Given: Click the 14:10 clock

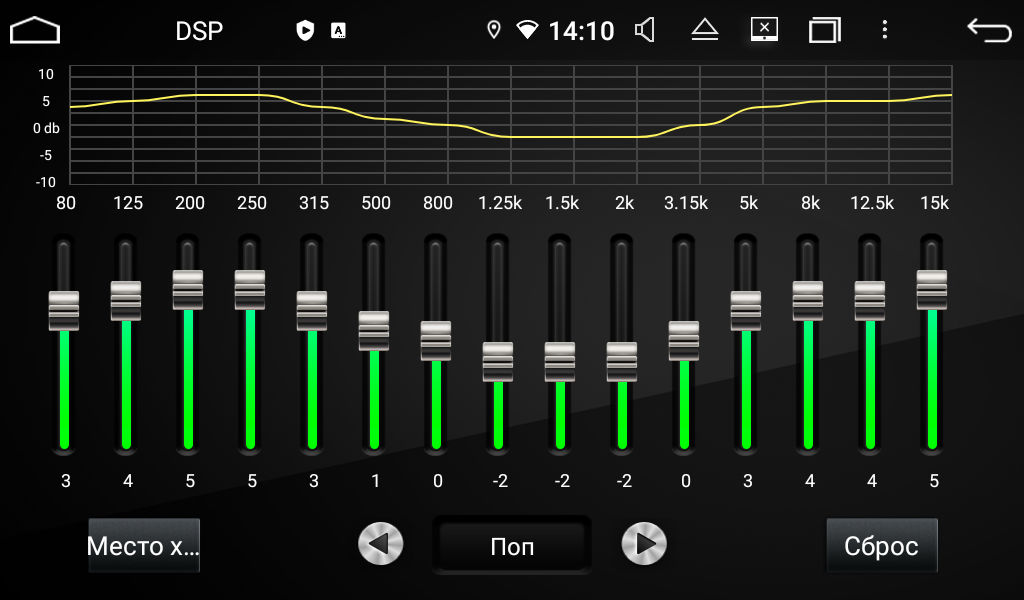Looking at the screenshot, I should (x=581, y=31).
